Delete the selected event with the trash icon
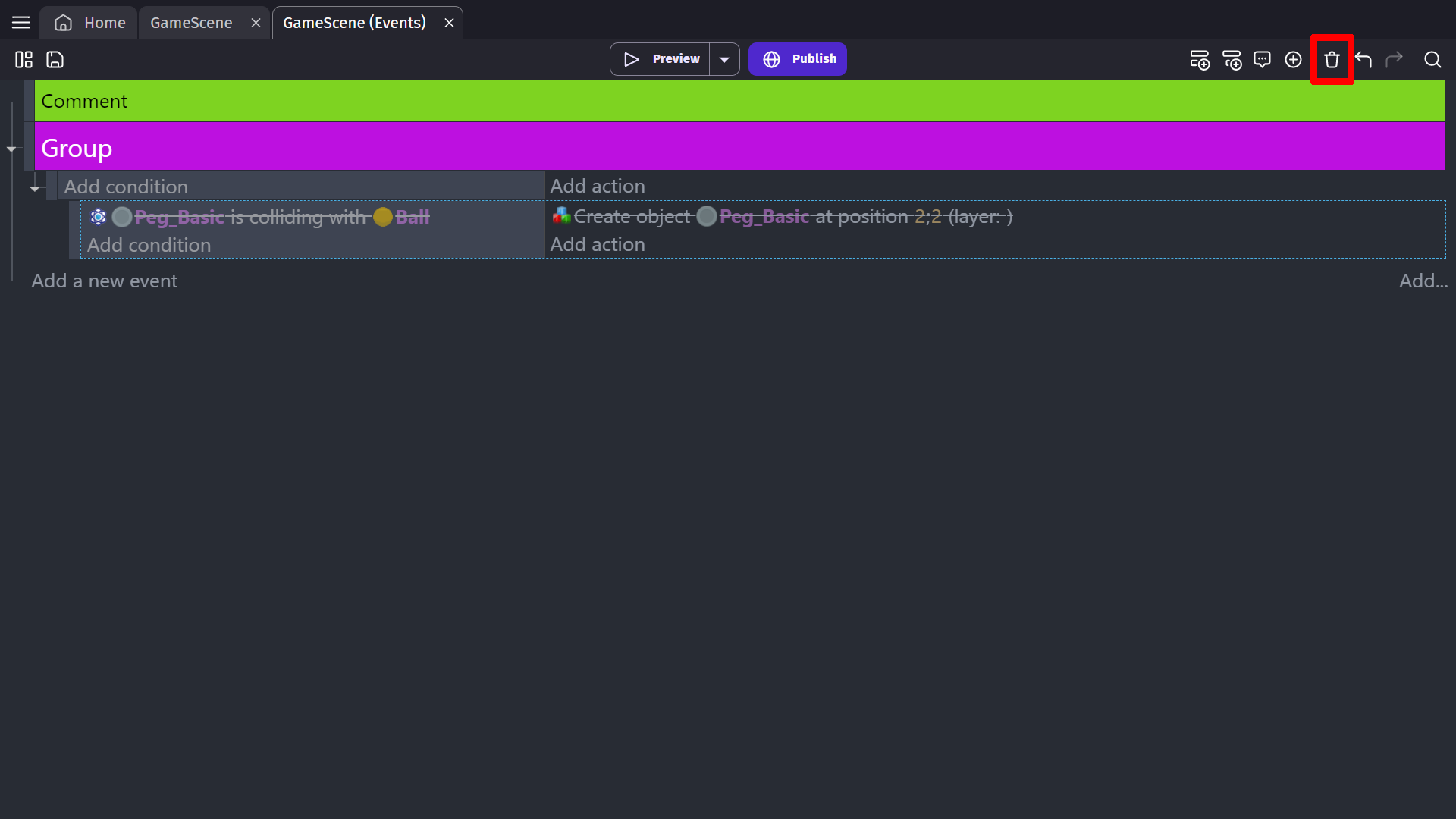Screen dimensions: 1456x819 click(1332, 59)
